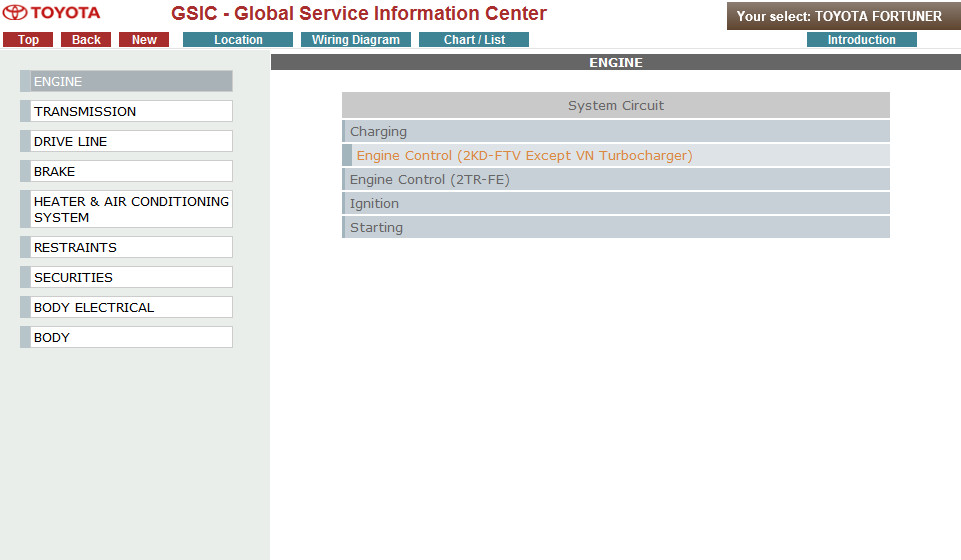Image resolution: width=961 pixels, height=560 pixels.
Task: Click the GSIC Global Service Information Center title
Action: (x=359, y=13)
